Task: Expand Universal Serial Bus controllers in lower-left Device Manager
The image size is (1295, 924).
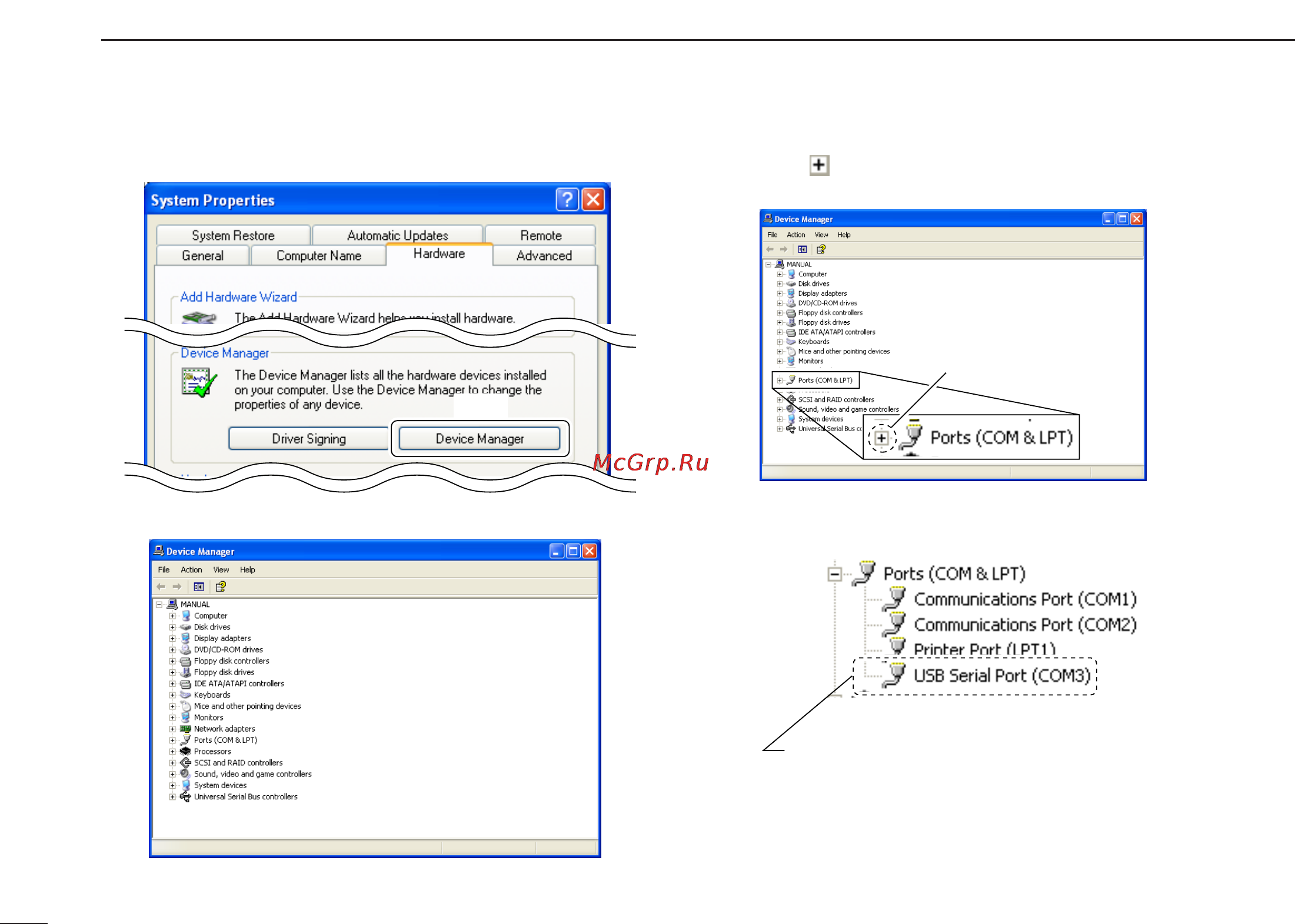Action: (172, 797)
